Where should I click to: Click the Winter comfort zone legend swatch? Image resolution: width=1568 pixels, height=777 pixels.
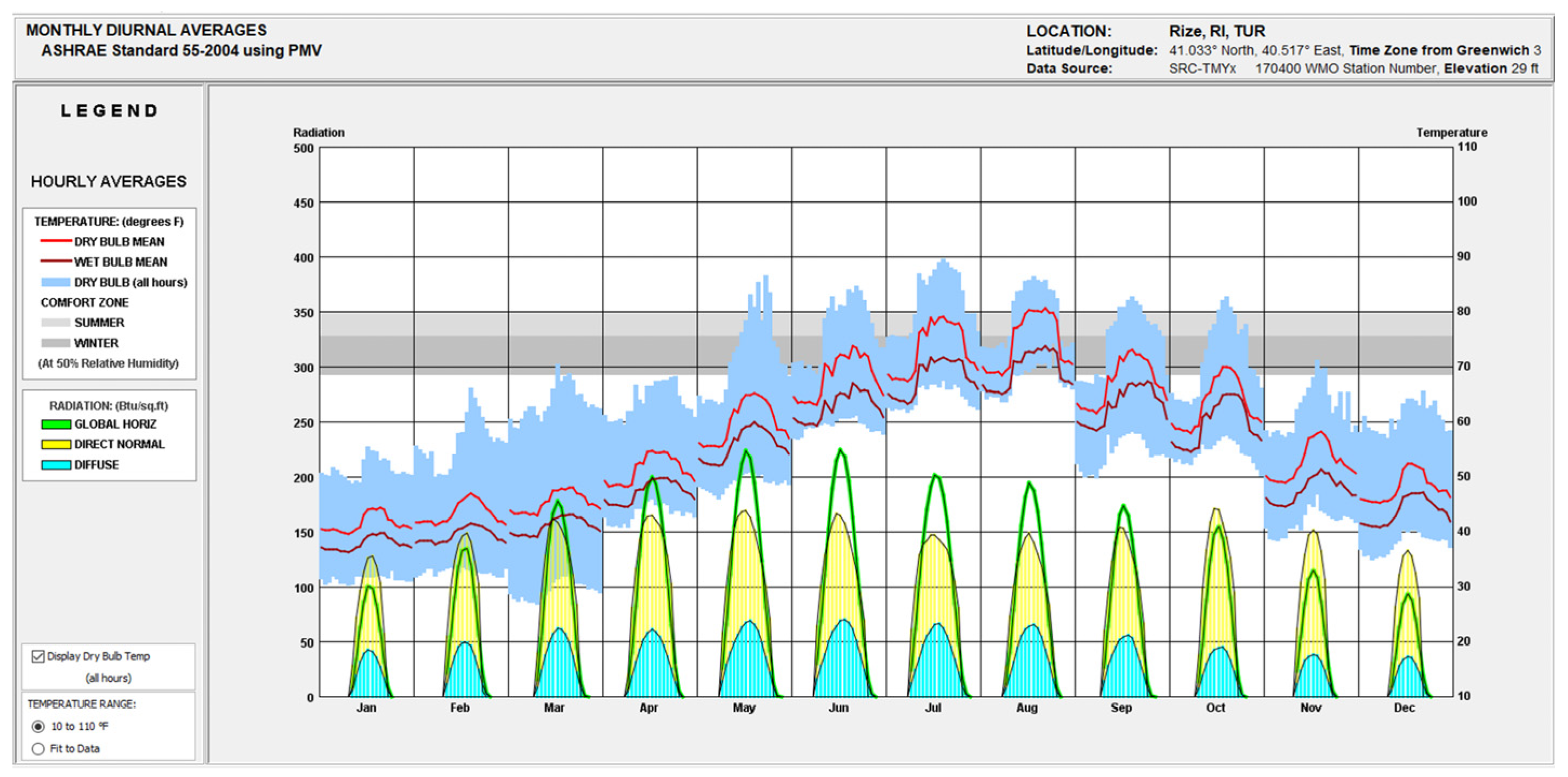[56, 343]
